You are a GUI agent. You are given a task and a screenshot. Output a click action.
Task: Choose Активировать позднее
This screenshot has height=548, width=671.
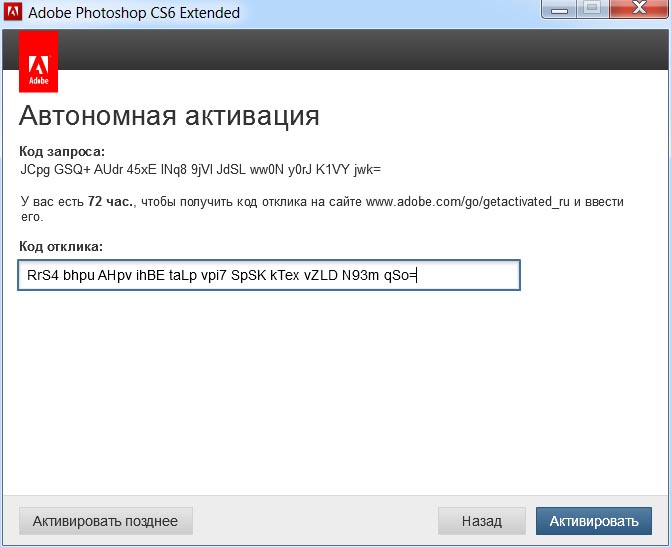105,521
